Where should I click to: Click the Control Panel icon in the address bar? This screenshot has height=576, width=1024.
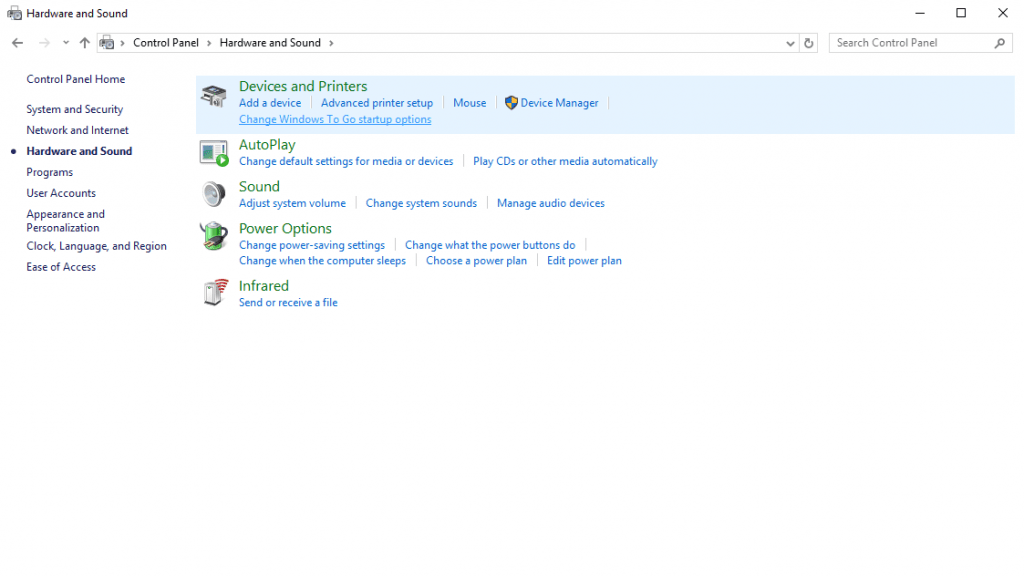tap(107, 43)
